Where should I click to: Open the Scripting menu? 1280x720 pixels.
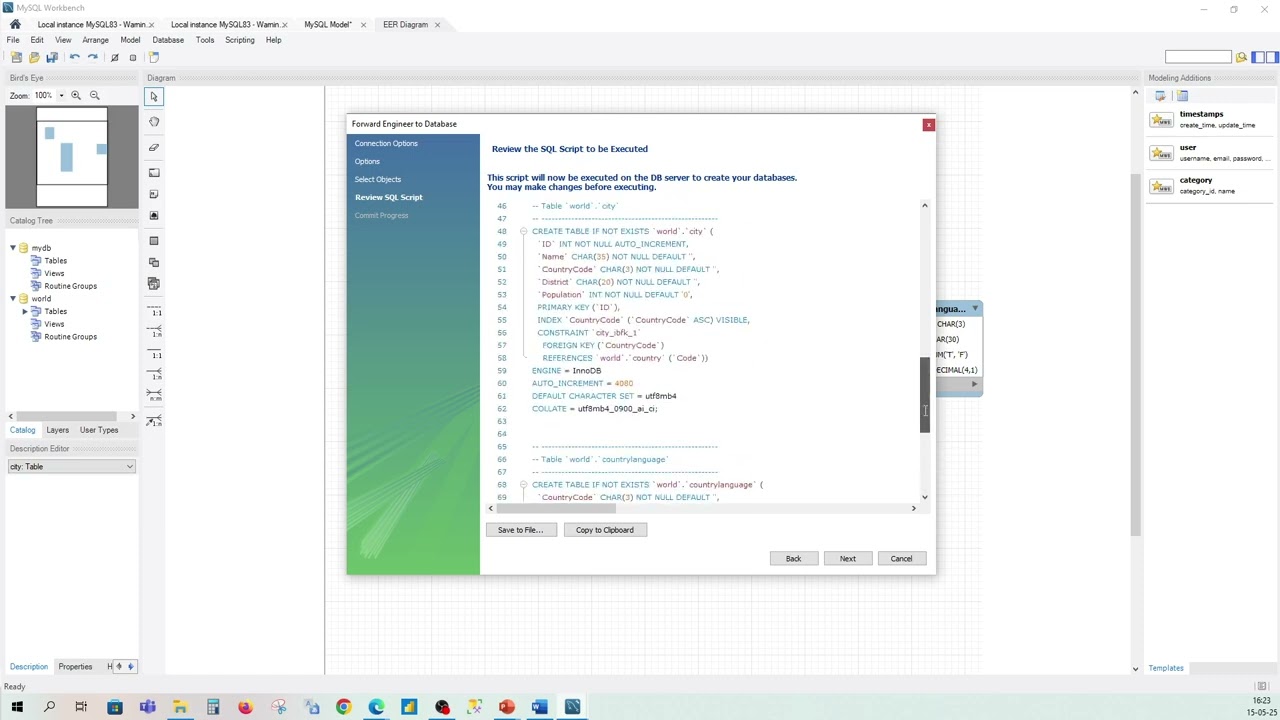(x=240, y=40)
